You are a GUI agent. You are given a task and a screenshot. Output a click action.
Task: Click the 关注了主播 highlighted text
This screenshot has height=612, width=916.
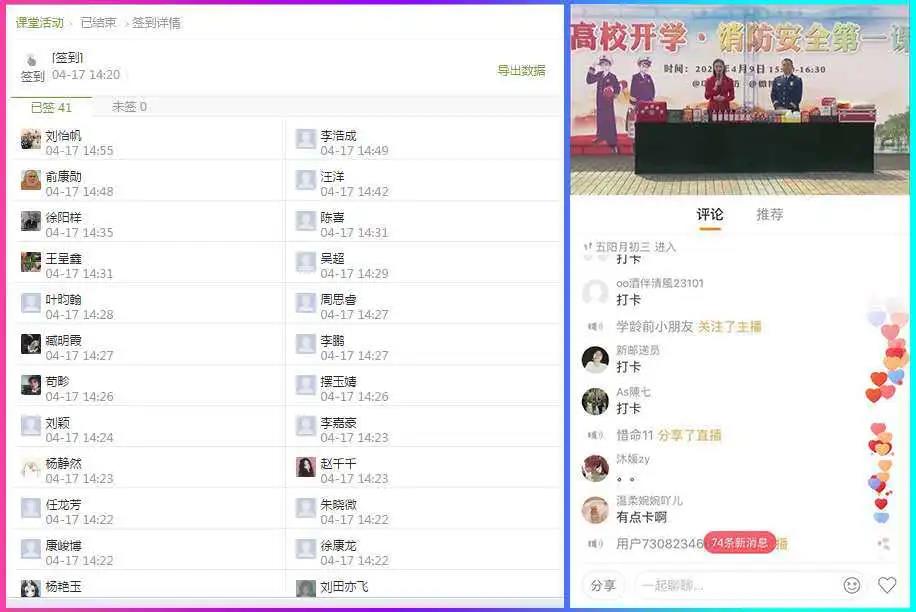731,322
